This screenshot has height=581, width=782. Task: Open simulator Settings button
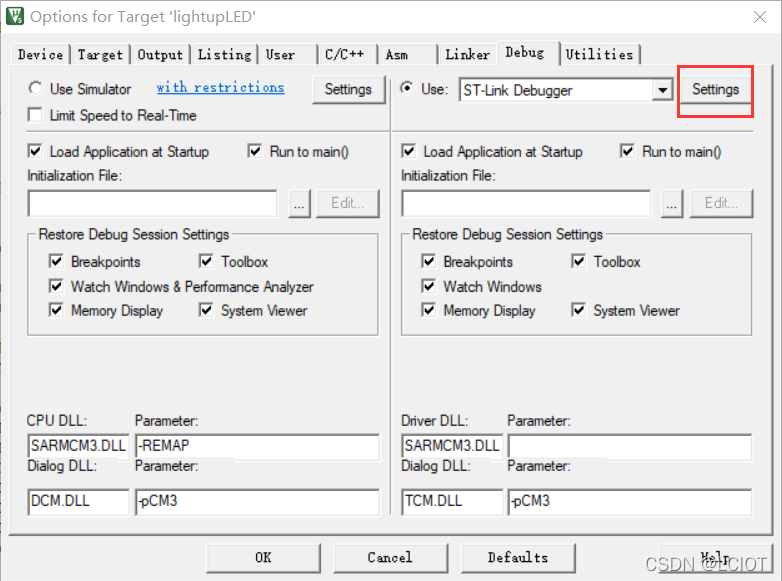point(349,89)
